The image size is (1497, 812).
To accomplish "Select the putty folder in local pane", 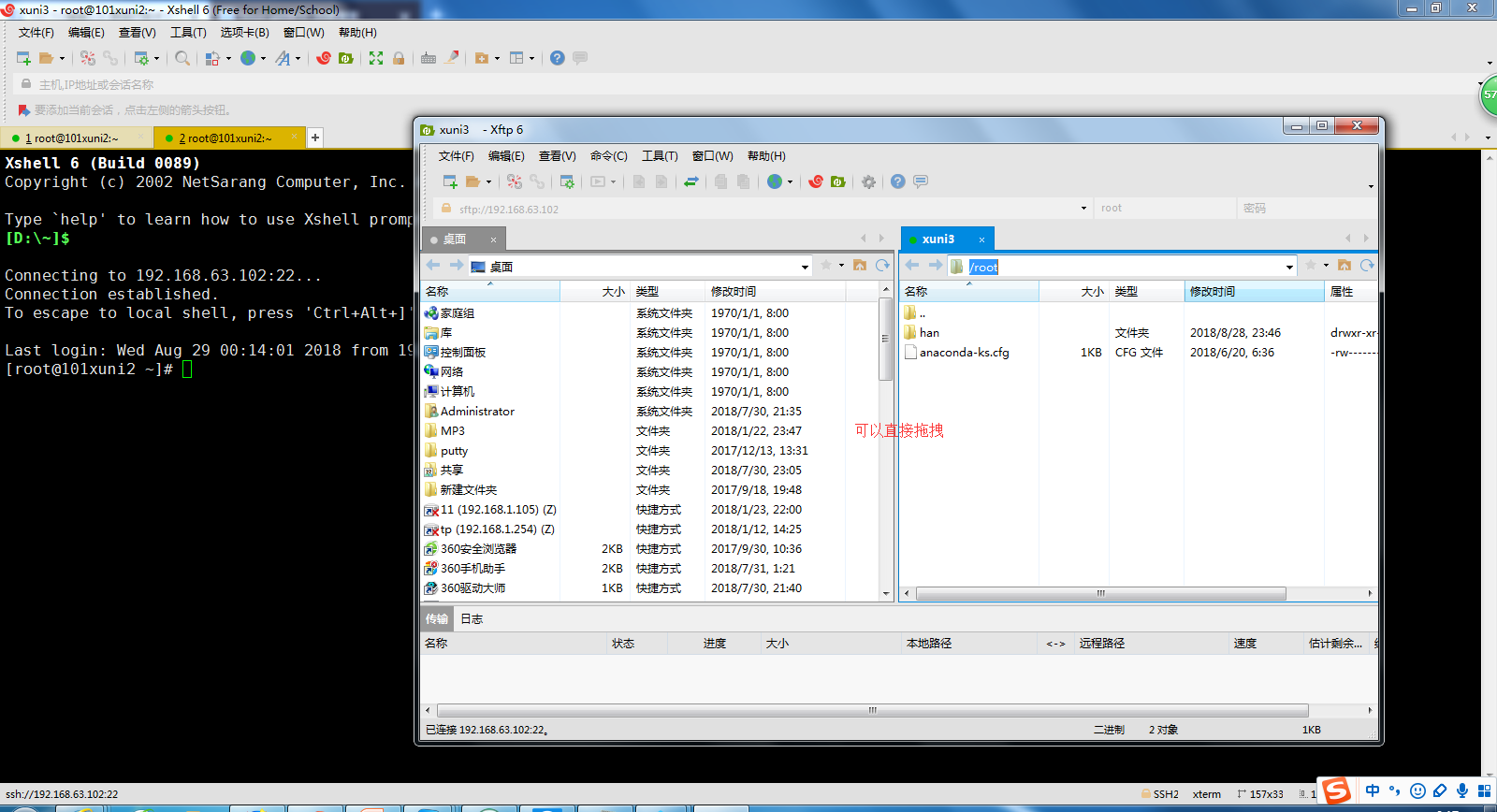I will click(454, 451).
